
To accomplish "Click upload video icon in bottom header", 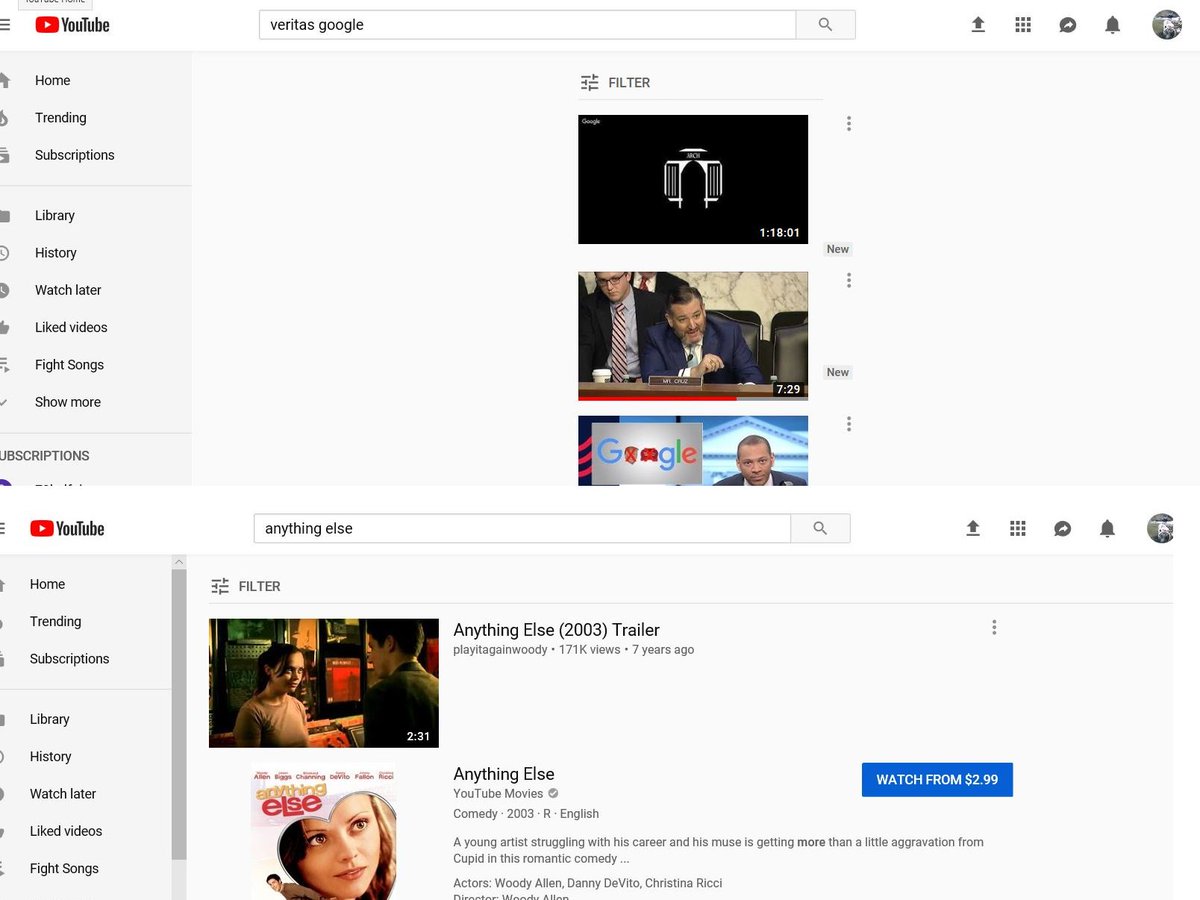I will coord(973,529).
